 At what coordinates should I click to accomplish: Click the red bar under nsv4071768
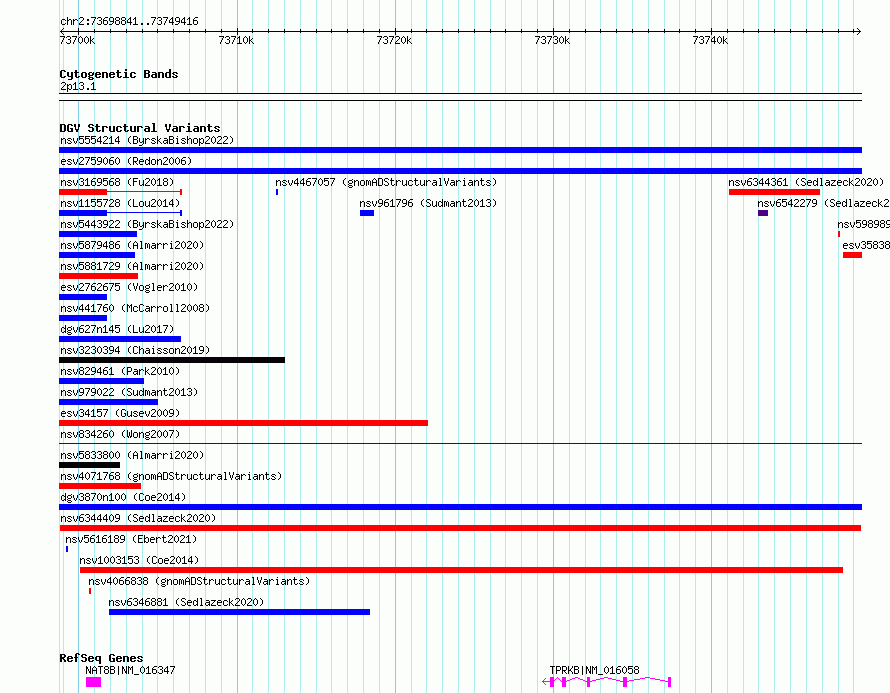[100, 486]
